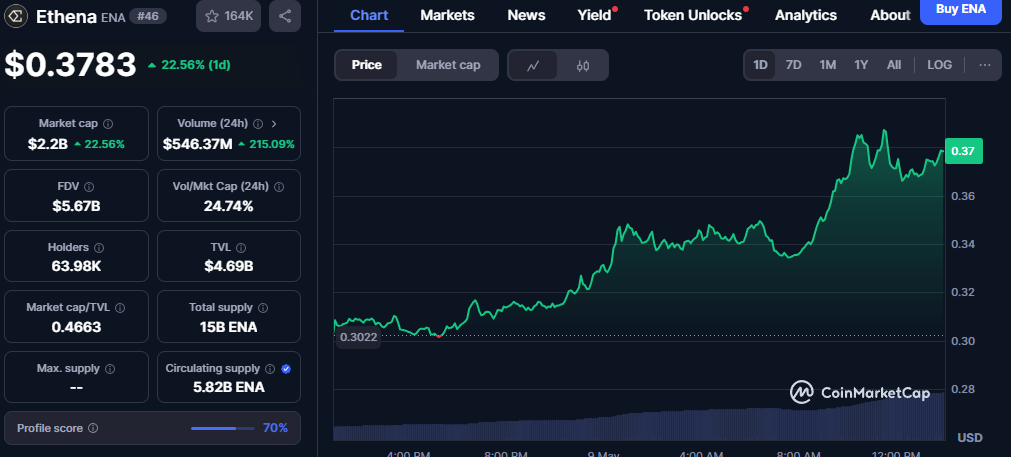The image size is (1011, 457).
Task: Click the $5.67B FDV value
Action: point(76,206)
